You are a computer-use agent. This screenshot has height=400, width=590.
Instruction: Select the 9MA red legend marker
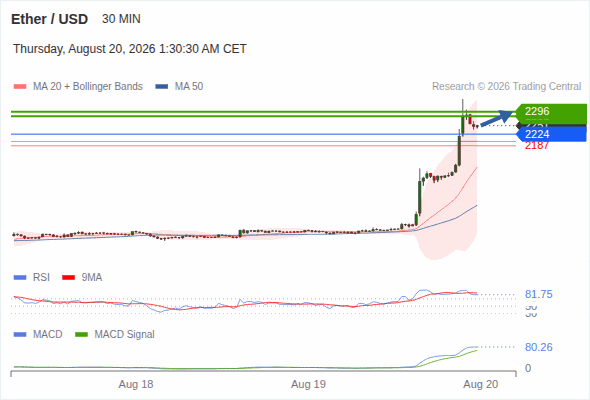[68, 278]
